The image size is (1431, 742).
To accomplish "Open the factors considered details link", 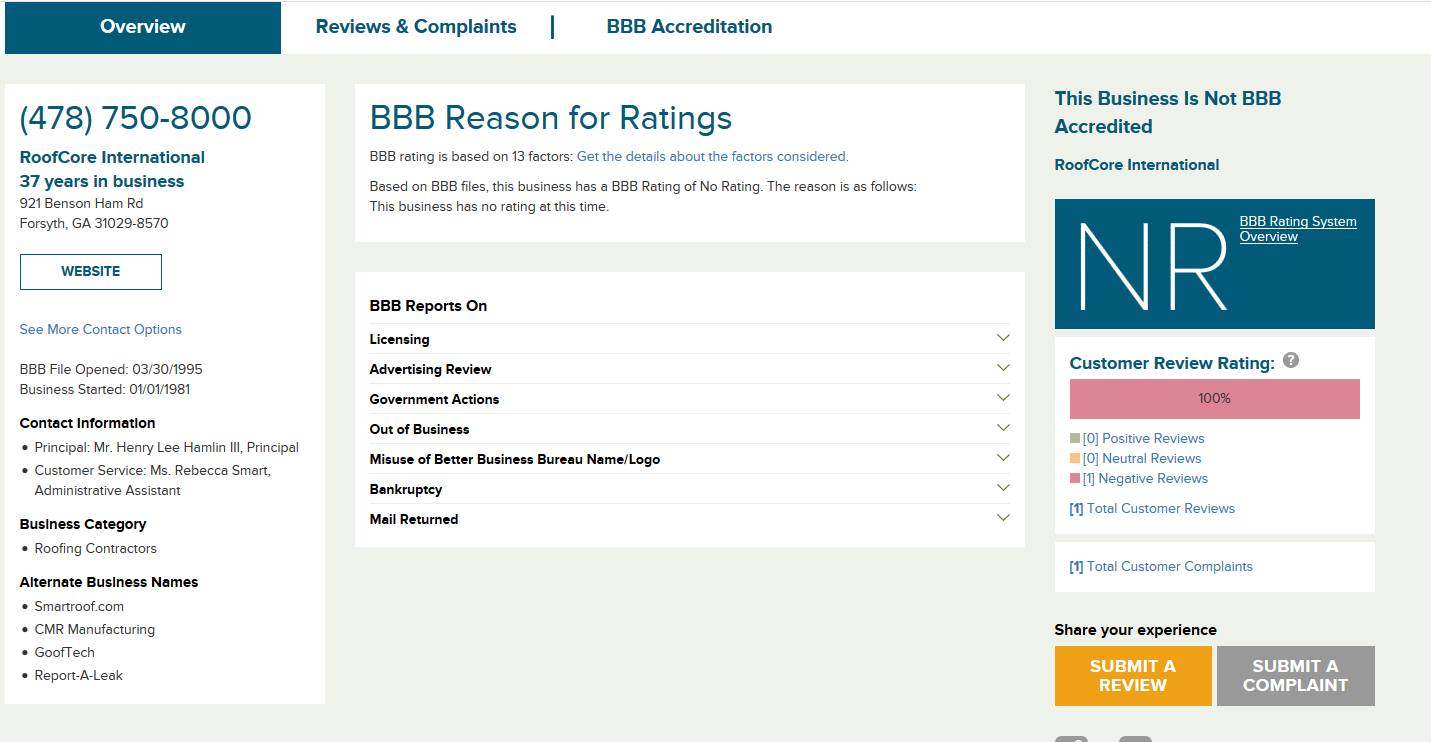I will click(x=712, y=156).
